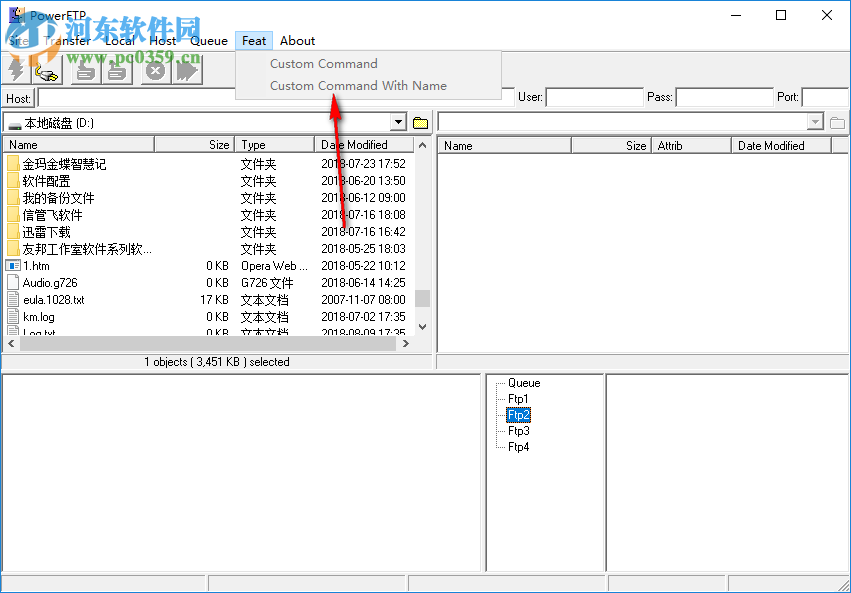The height and width of the screenshot is (593, 851).
Task: Select the first upload toolbar icon
Action: tap(84, 71)
